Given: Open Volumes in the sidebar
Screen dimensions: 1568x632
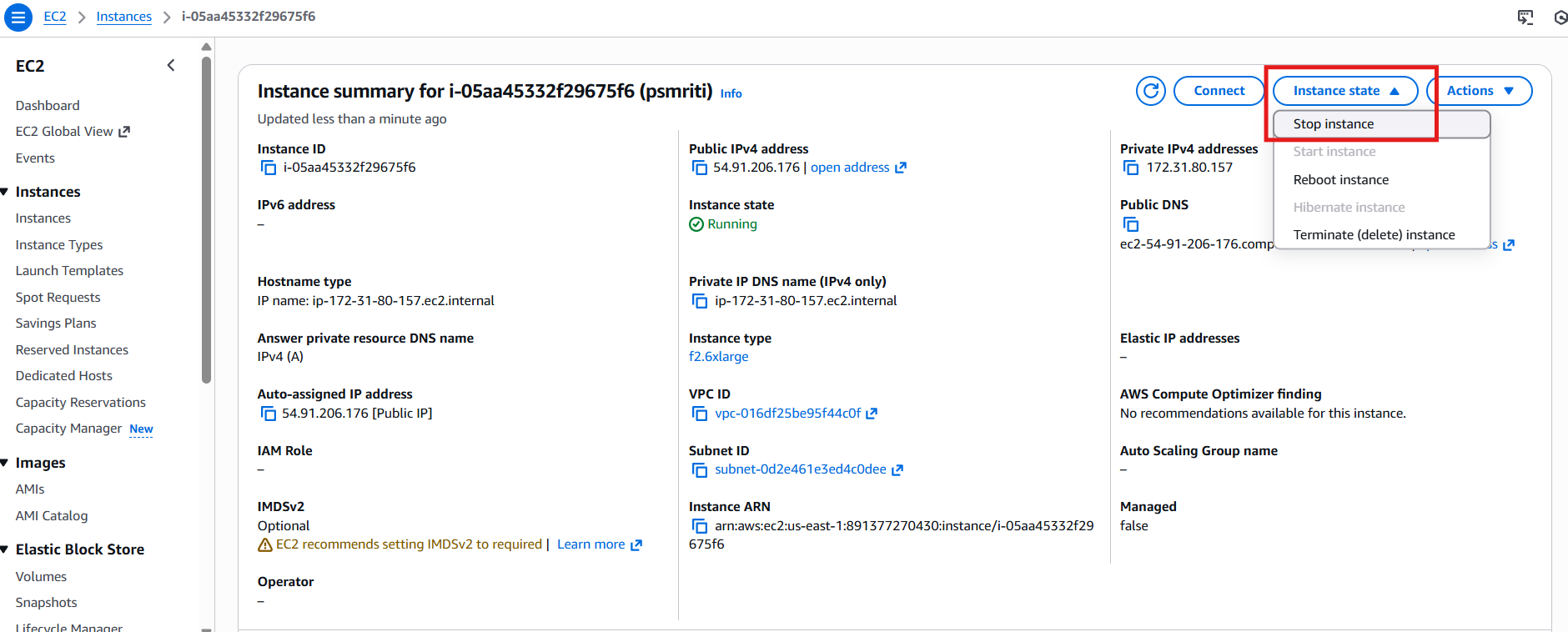Looking at the screenshot, I should [x=41, y=577].
